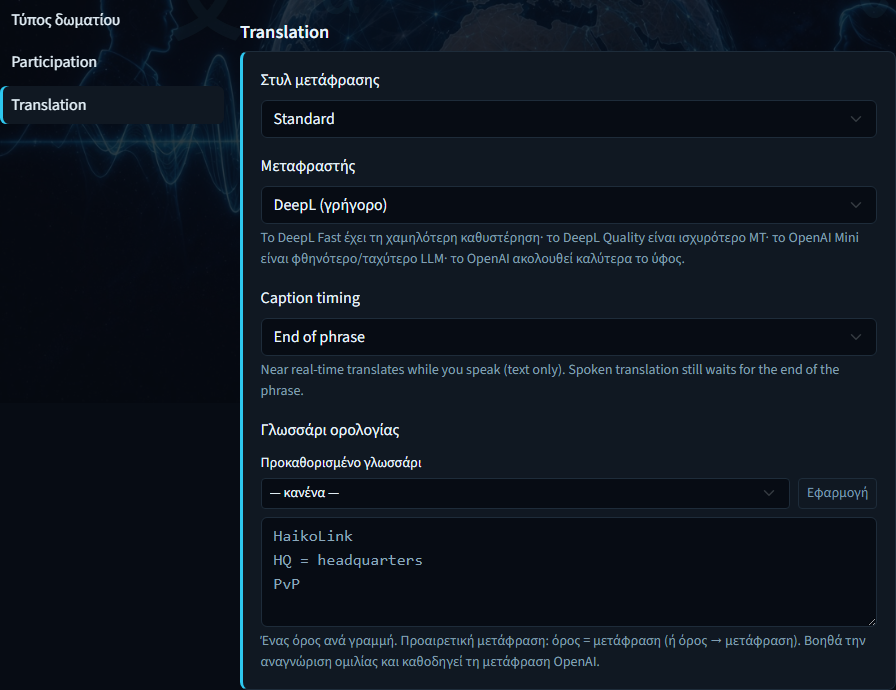Open the End of phrase timing dropdown
The image size is (896, 690).
[x=569, y=337]
